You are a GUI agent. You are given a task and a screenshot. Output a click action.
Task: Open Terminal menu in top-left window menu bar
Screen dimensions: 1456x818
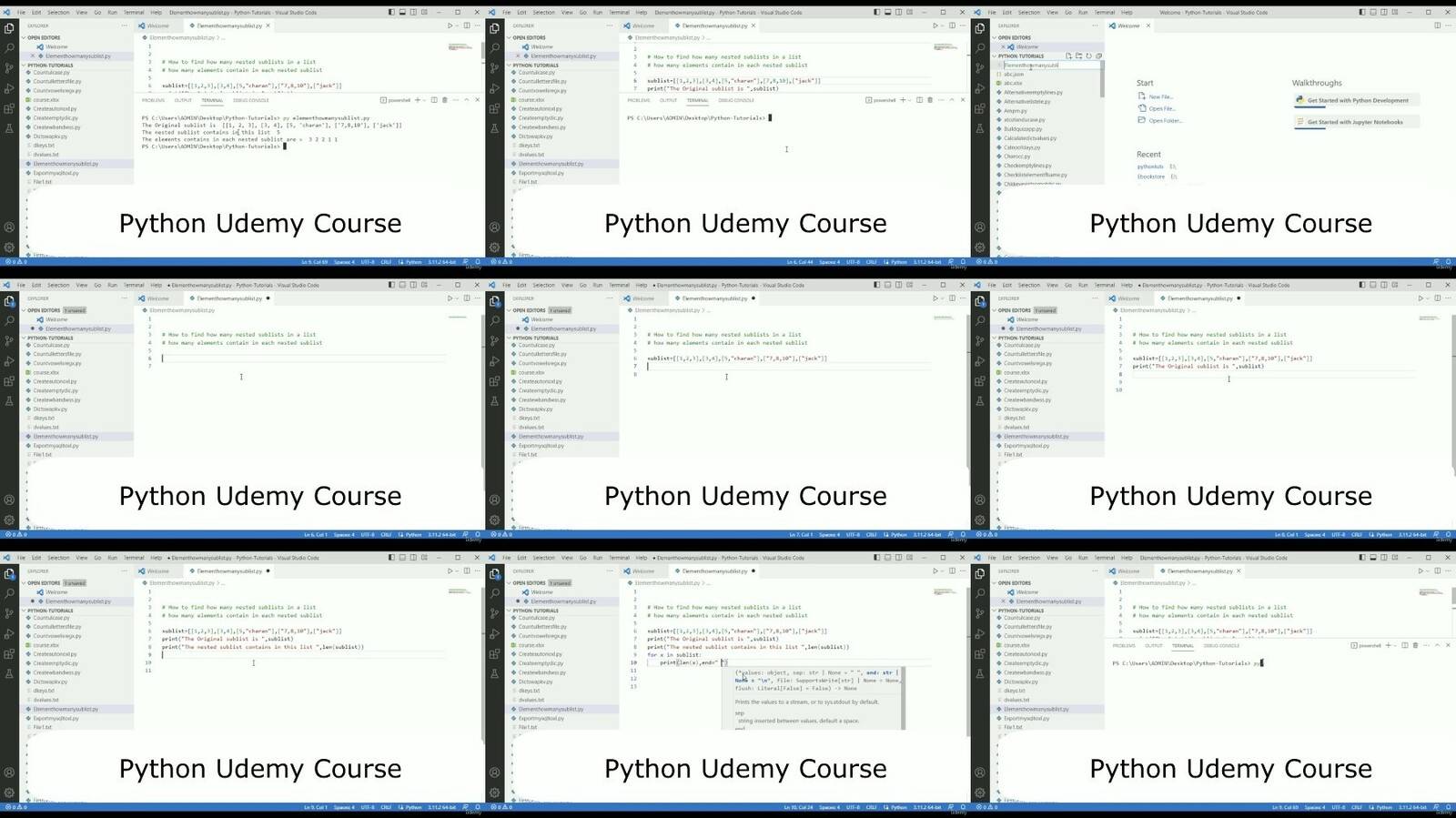pos(133,13)
